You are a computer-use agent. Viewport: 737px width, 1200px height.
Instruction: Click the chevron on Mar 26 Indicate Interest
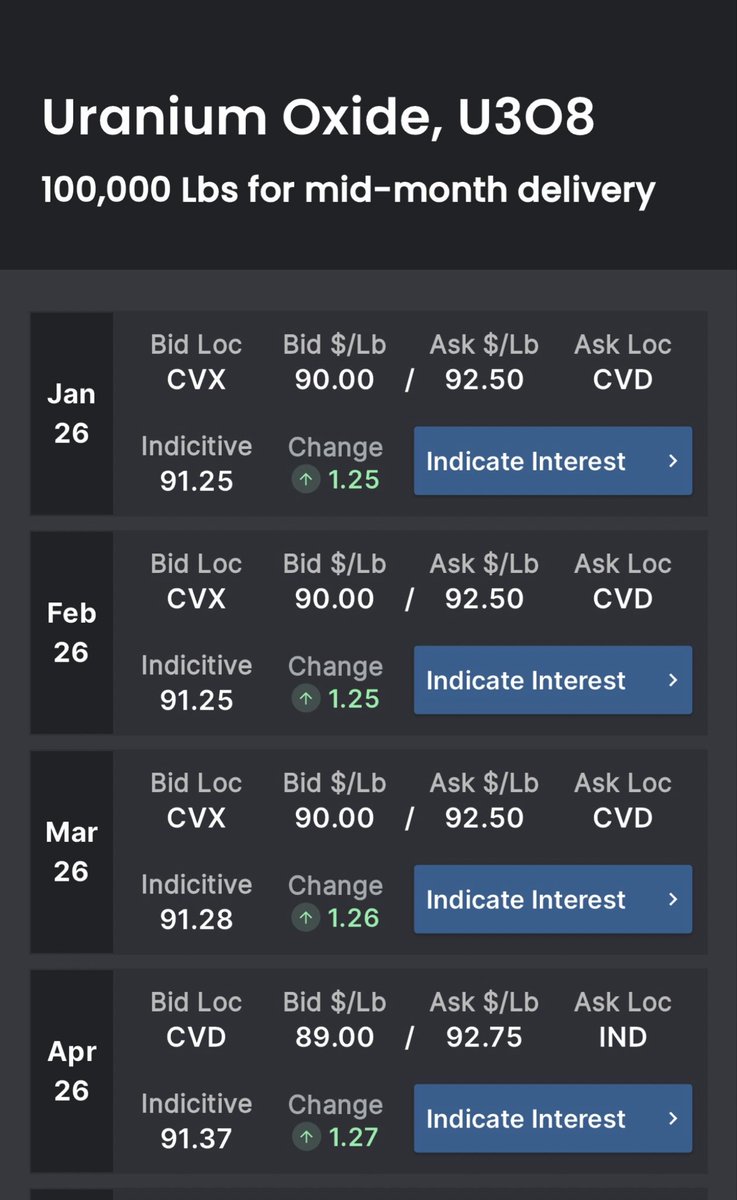(673, 899)
